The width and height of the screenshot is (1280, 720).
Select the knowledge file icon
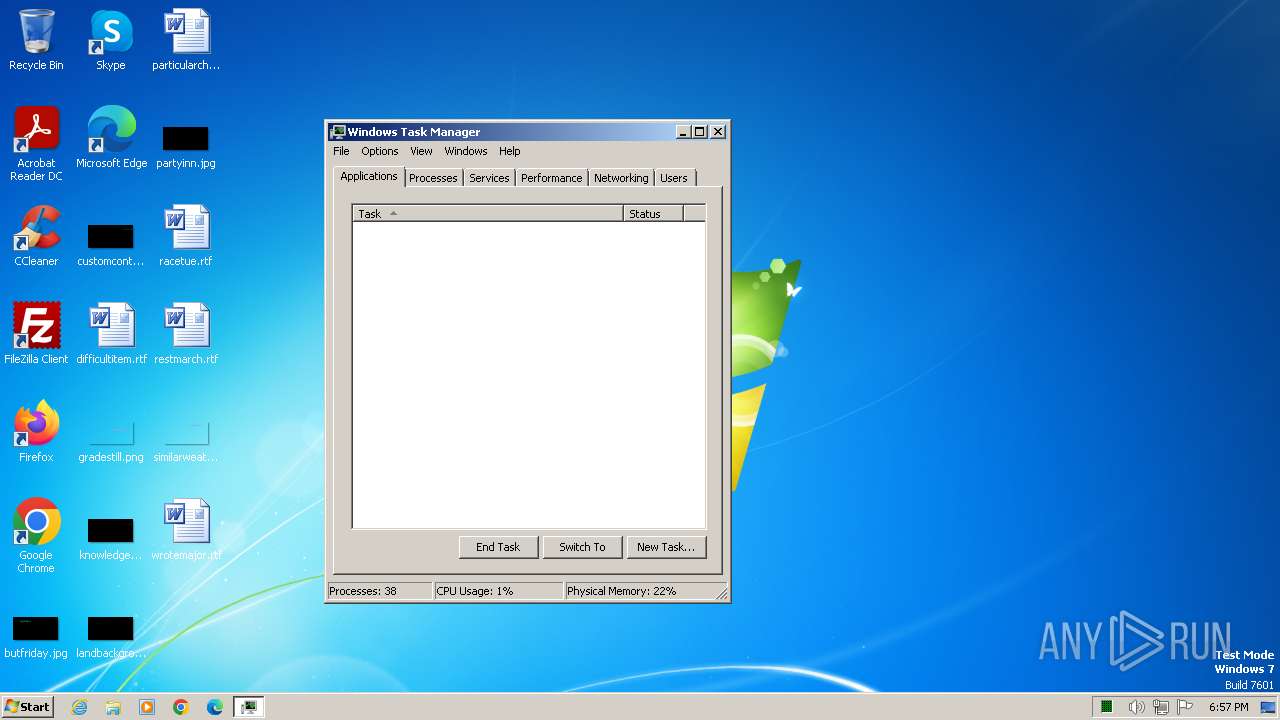(x=111, y=538)
